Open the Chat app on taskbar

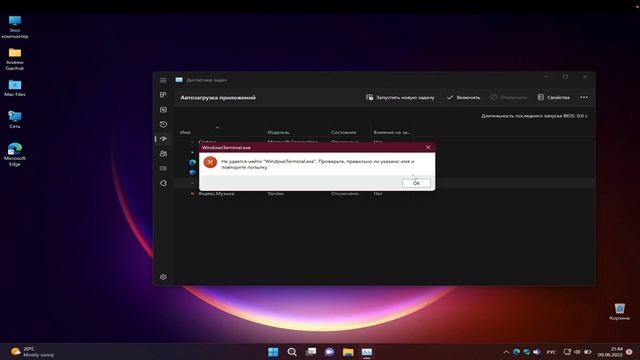[x=329, y=352]
